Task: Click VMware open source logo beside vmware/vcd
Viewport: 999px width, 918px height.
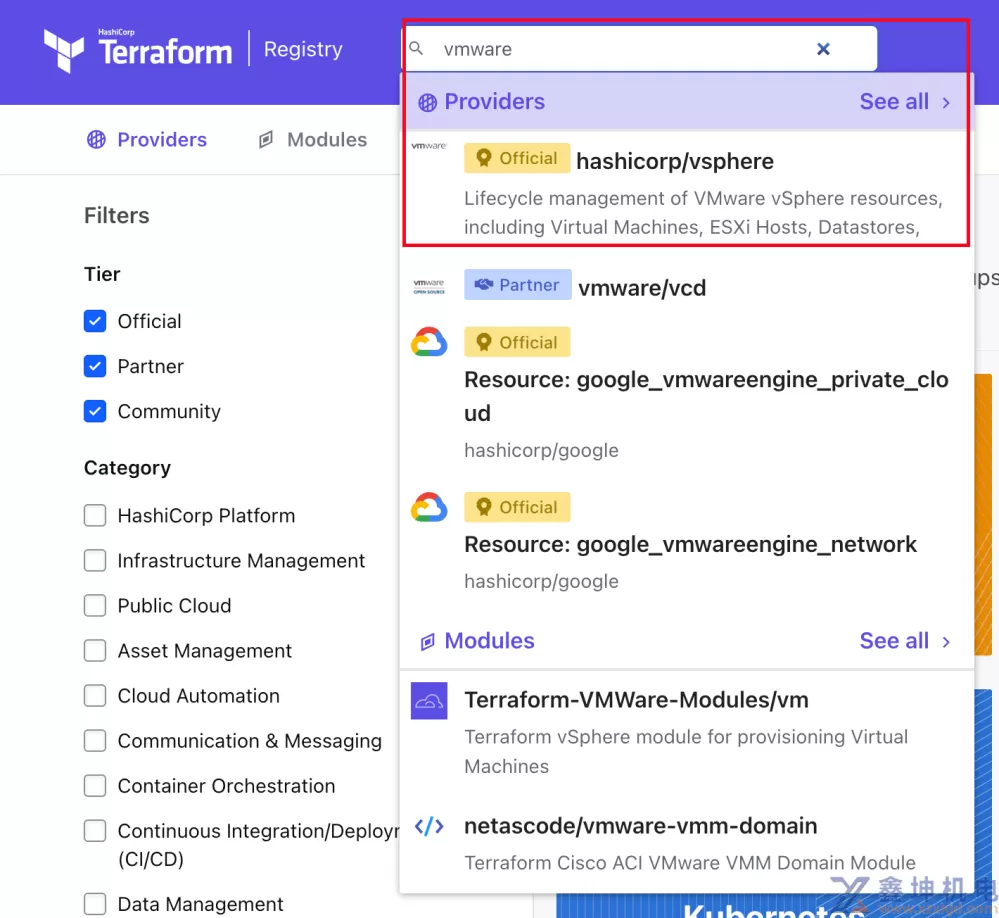Action: coord(429,287)
